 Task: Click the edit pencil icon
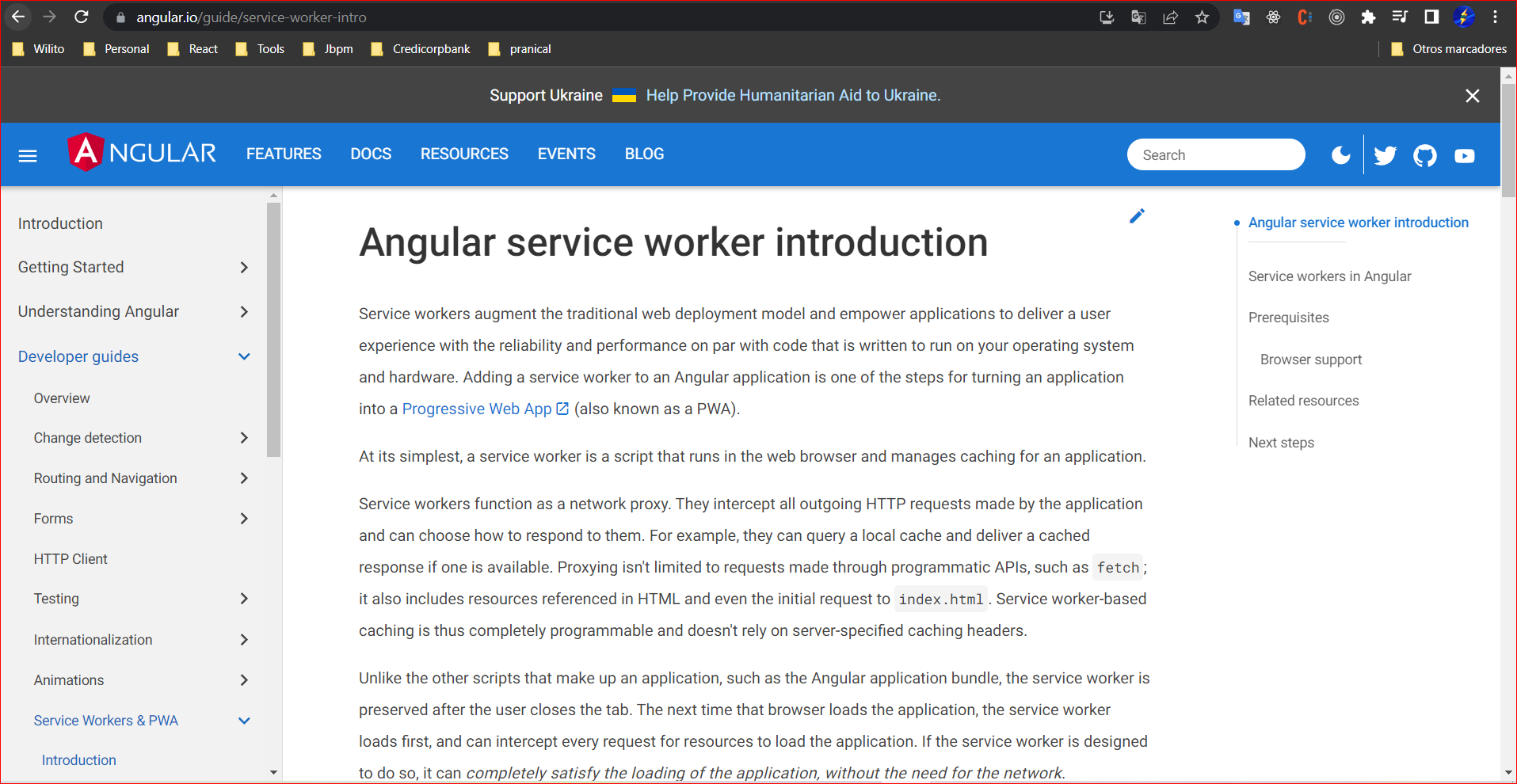[1137, 215]
